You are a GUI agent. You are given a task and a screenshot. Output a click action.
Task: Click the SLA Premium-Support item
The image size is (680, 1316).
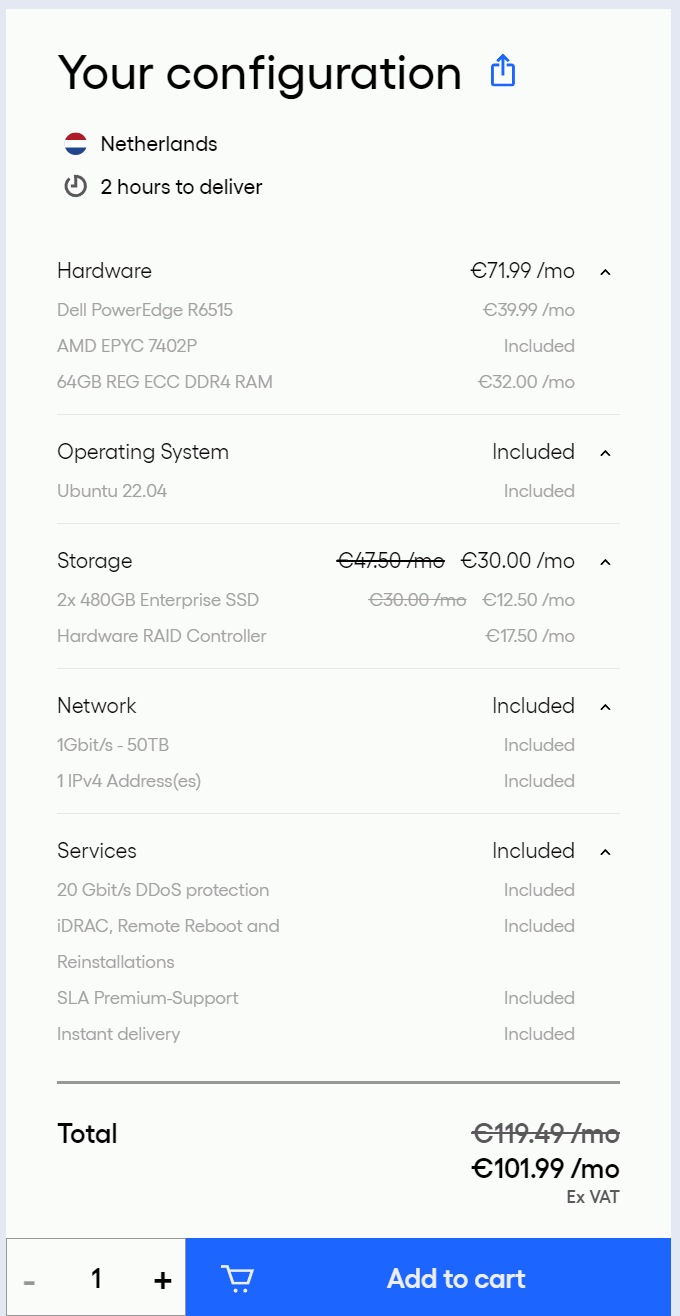(x=148, y=998)
